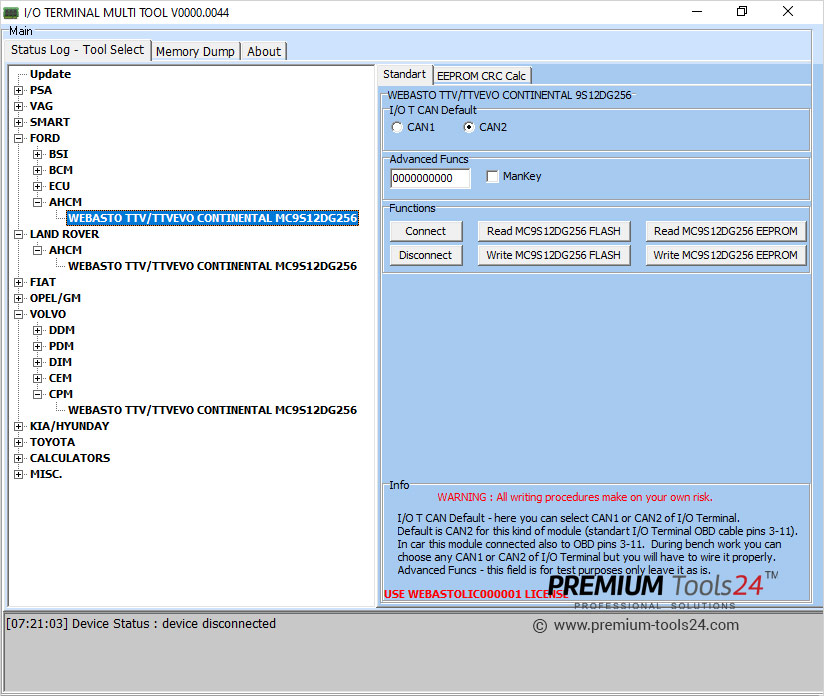Select the CPM label under VOLVO
824x696 pixels.
pos(60,394)
